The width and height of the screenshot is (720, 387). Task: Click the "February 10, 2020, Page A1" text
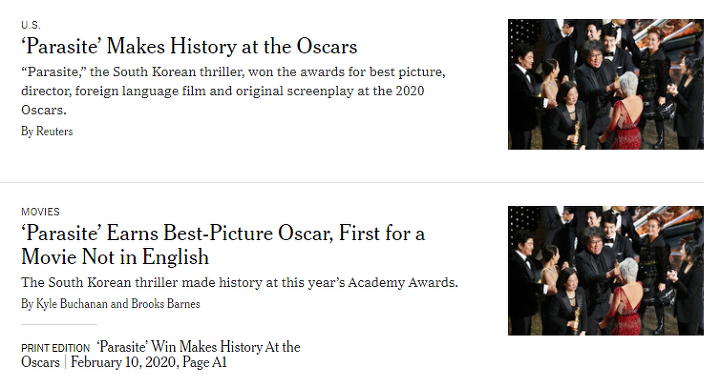149,362
